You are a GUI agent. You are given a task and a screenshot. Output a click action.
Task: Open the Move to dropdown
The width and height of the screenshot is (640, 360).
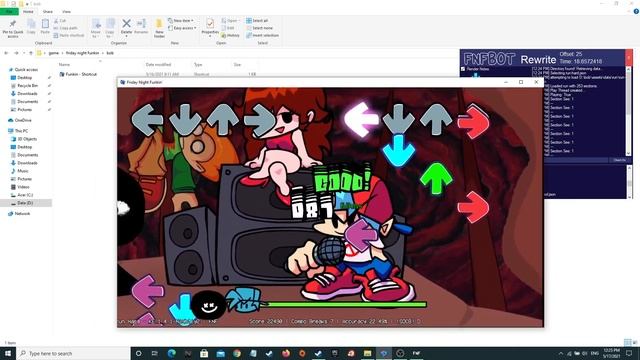pos(96,28)
